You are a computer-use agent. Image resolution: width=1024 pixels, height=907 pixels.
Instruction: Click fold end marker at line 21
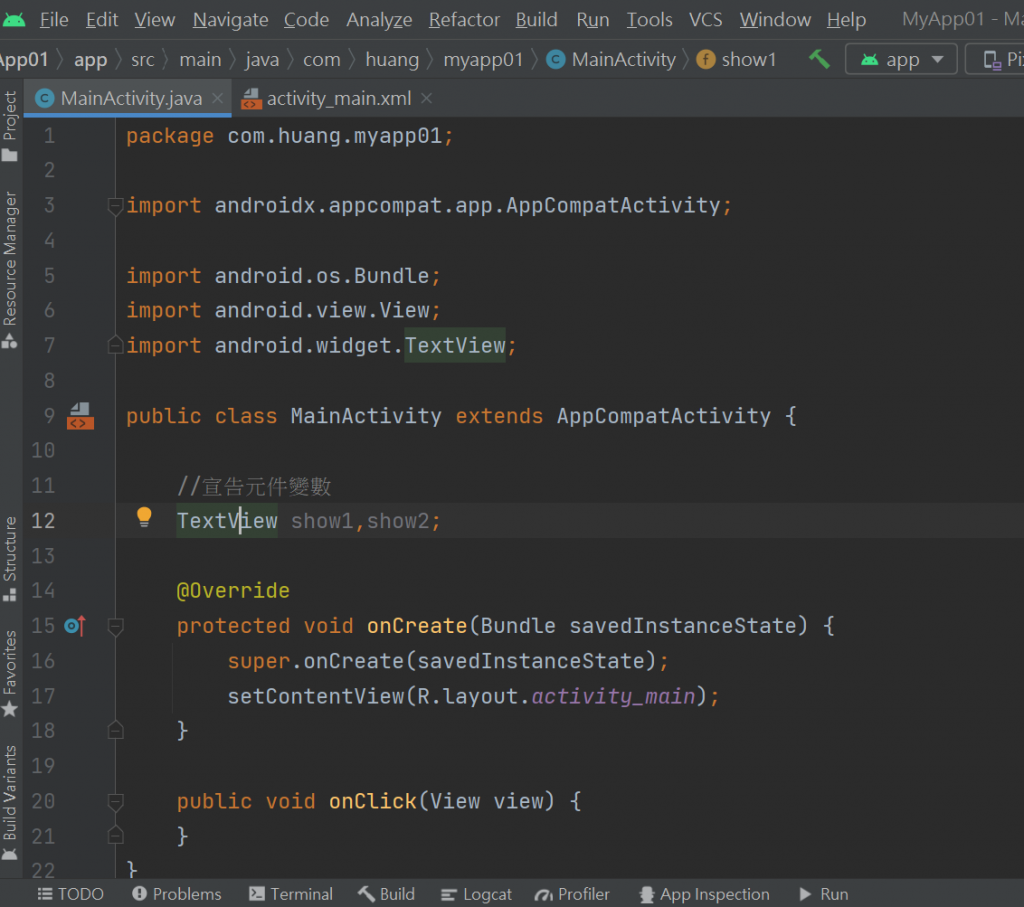click(x=115, y=835)
